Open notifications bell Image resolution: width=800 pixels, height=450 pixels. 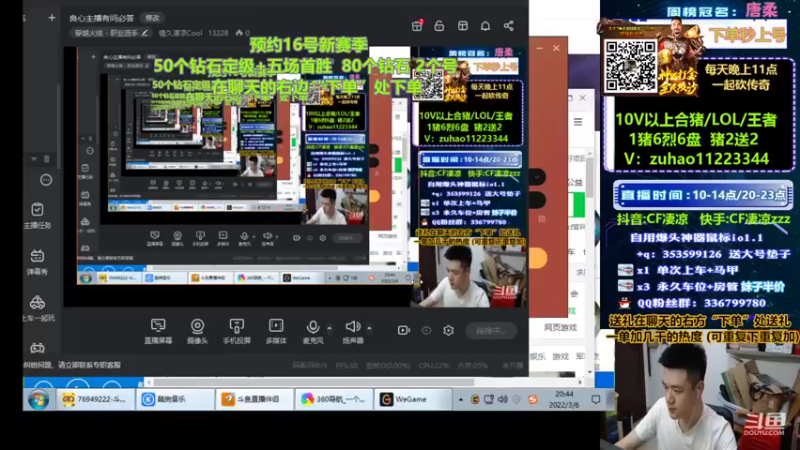coord(485,26)
